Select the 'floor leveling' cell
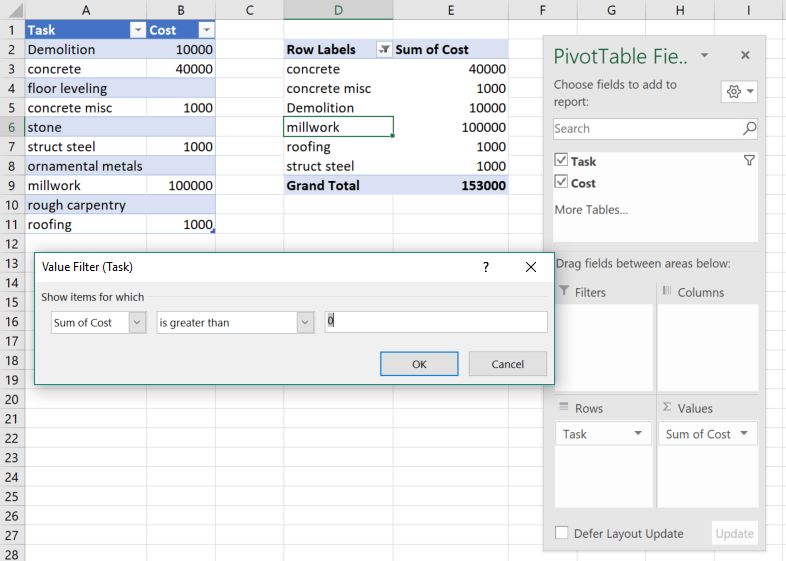This screenshot has width=786, height=561. pyautogui.click(x=86, y=89)
